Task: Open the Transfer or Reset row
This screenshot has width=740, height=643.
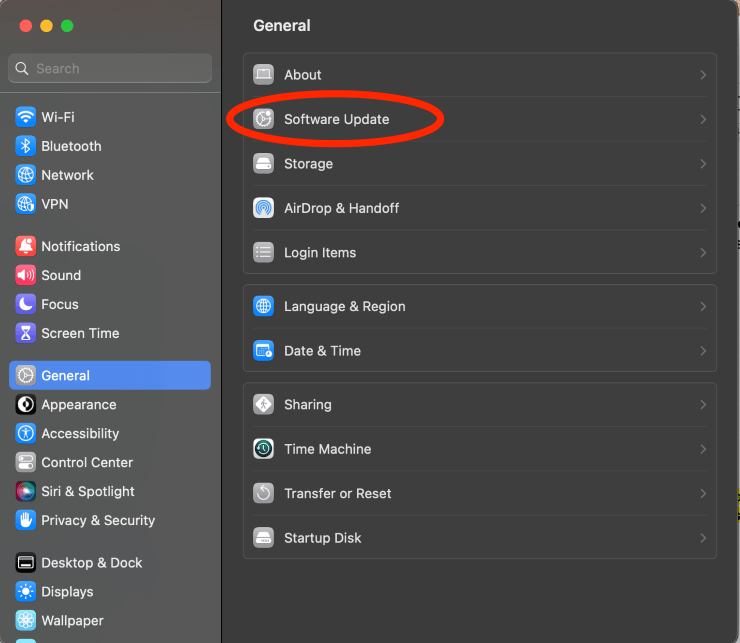Action: 480,493
